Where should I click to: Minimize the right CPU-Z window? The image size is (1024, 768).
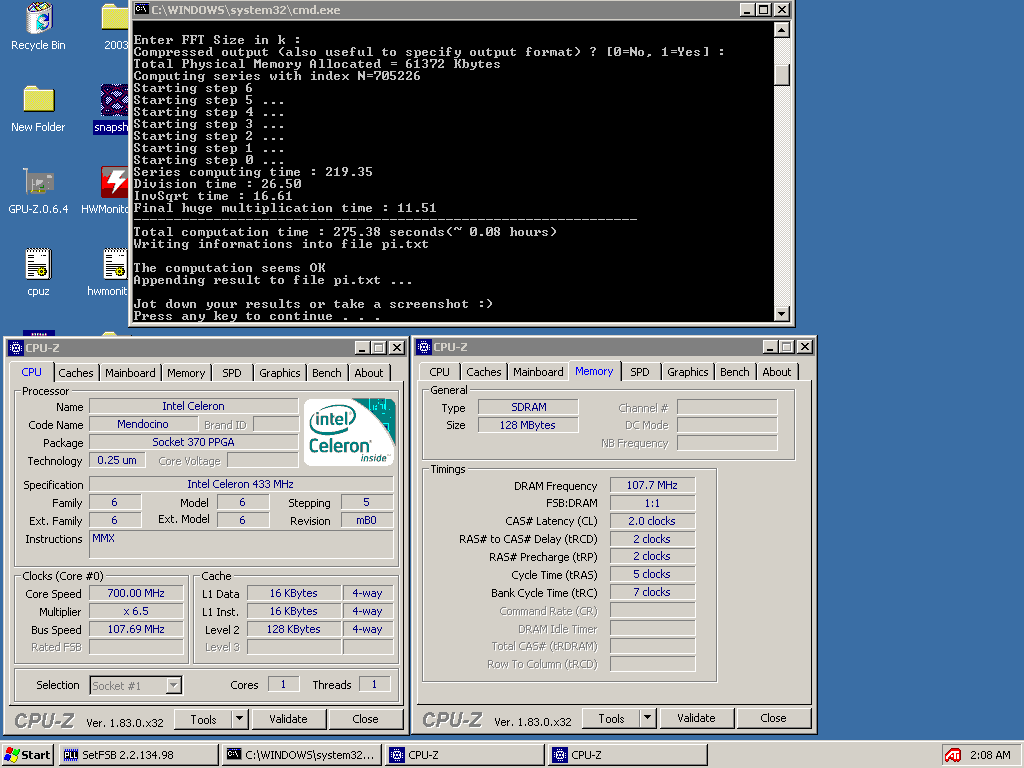770,347
